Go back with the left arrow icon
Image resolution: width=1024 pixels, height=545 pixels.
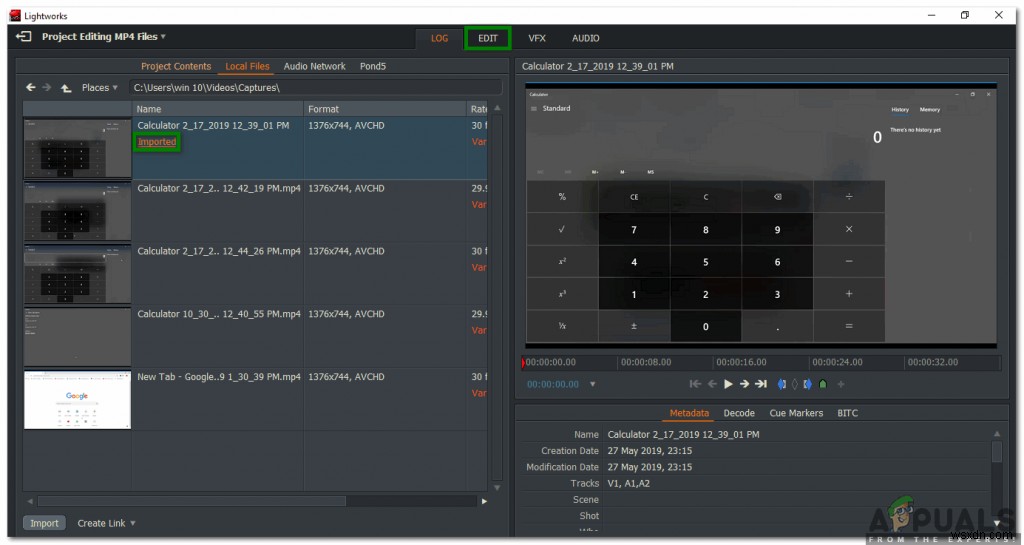pos(31,87)
